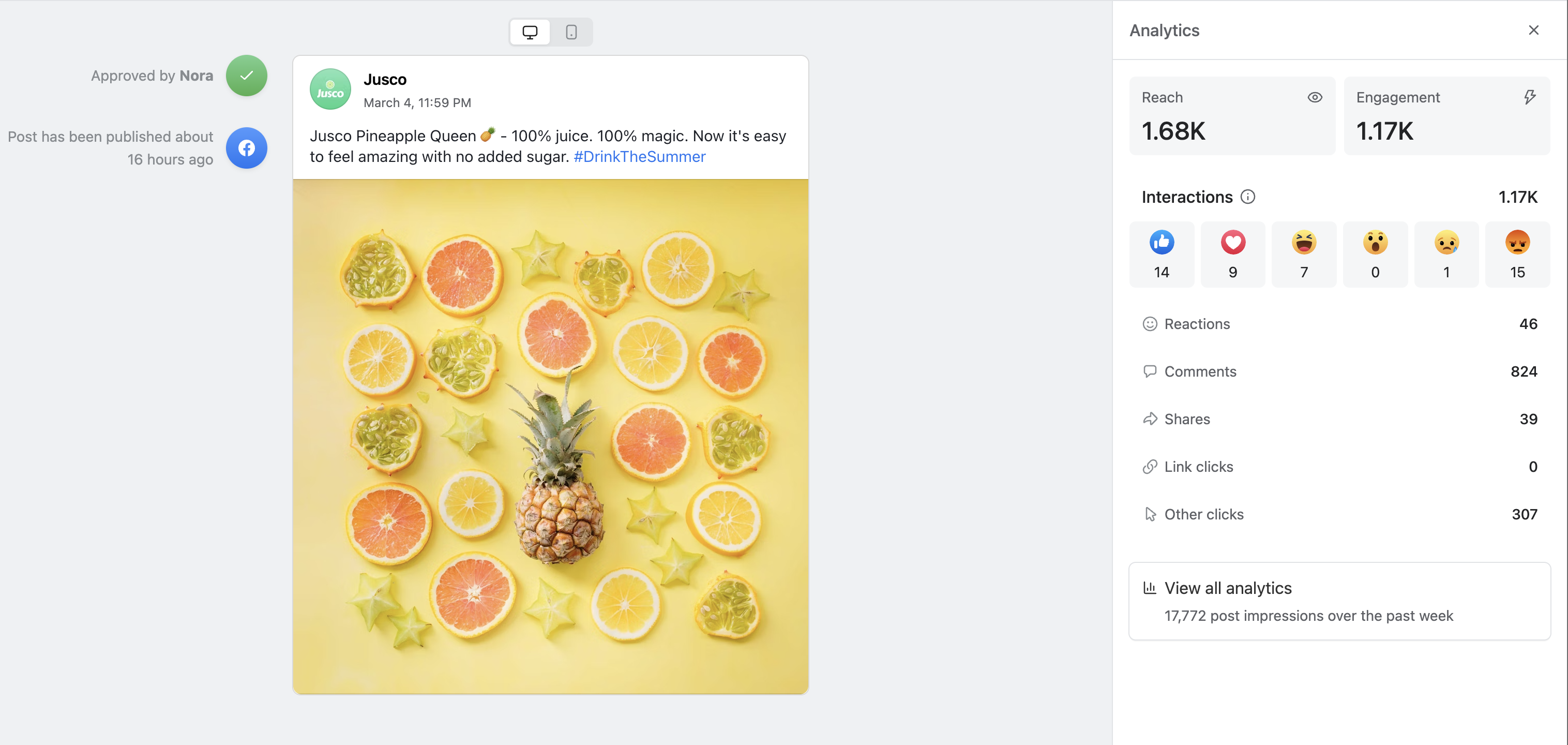Click the Love heart reaction icon

coord(1232,243)
